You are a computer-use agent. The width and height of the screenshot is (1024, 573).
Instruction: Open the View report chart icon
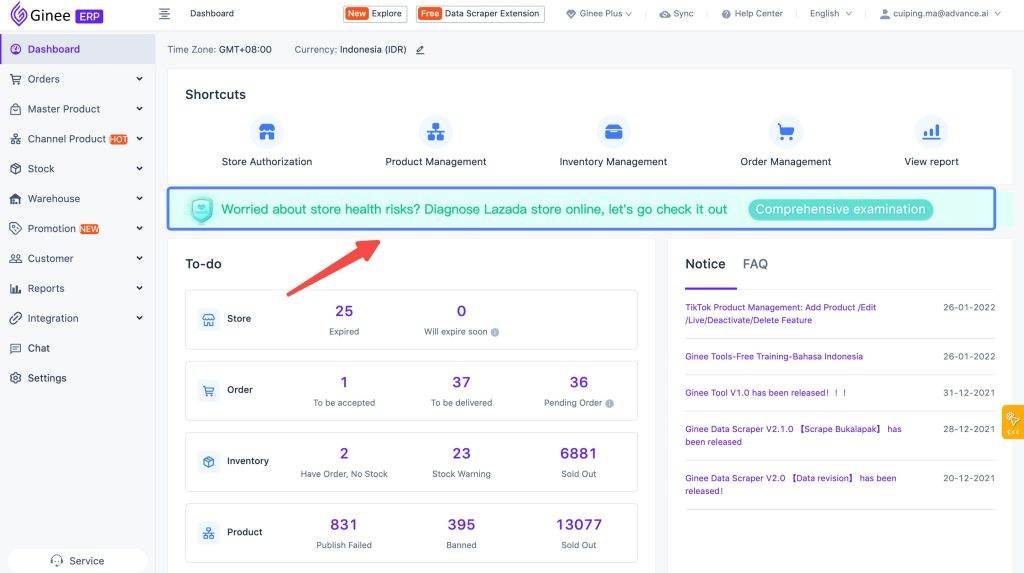click(931, 132)
